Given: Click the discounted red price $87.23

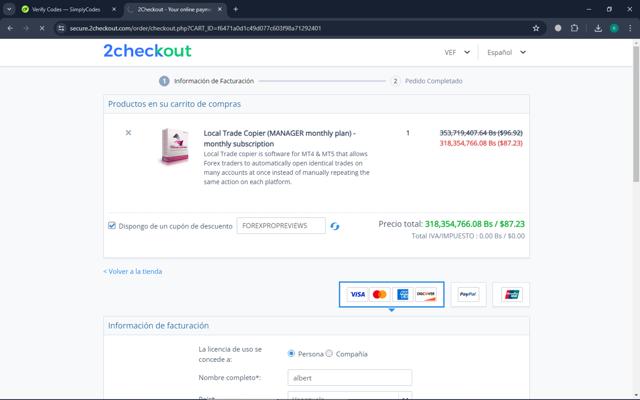Looking at the screenshot, I should (x=481, y=143).
